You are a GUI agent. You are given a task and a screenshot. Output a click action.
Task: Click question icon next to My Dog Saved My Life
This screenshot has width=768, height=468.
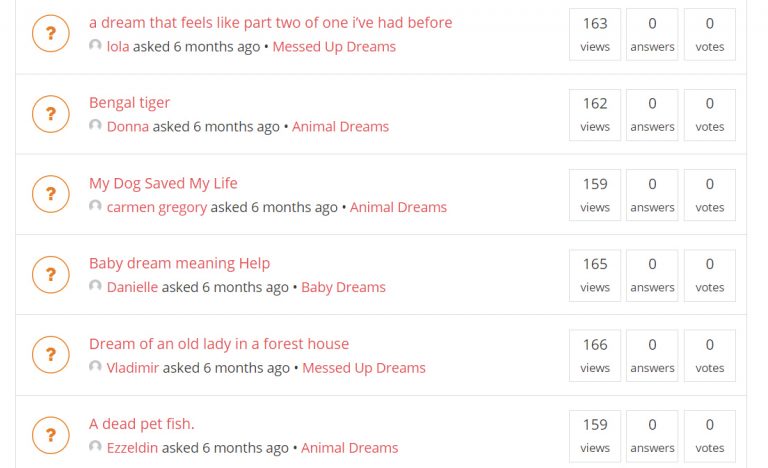pos(50,194)
